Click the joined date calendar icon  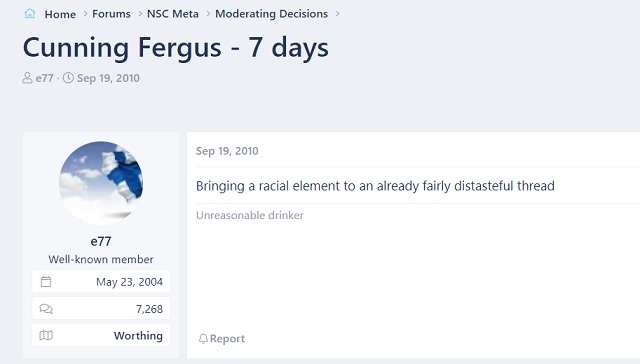(46, 282)
